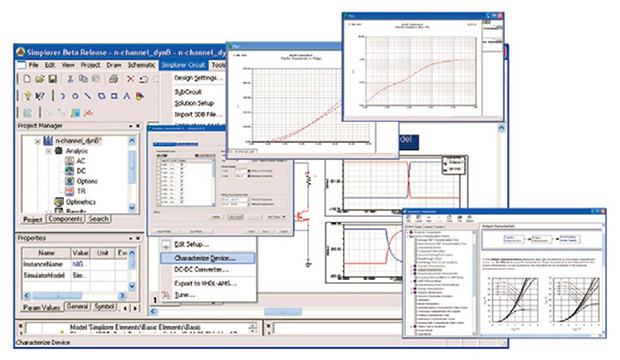Screen dimensions: 620x360
Task: Toggle the first row checkbox in characteristics table
Action: 182,165
